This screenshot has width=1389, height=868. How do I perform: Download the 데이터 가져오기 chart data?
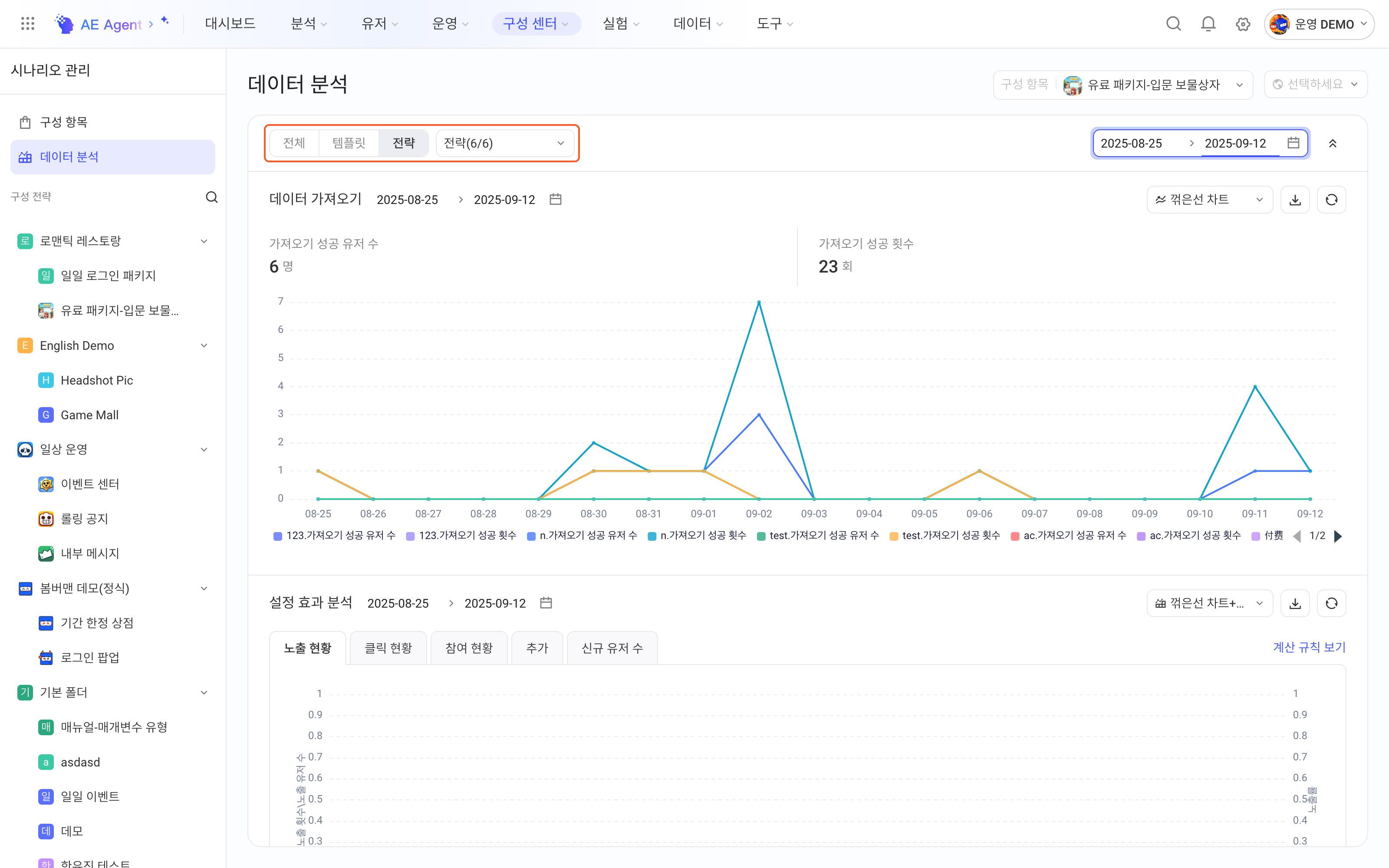pyautogui.click(x=1295, y=200)
